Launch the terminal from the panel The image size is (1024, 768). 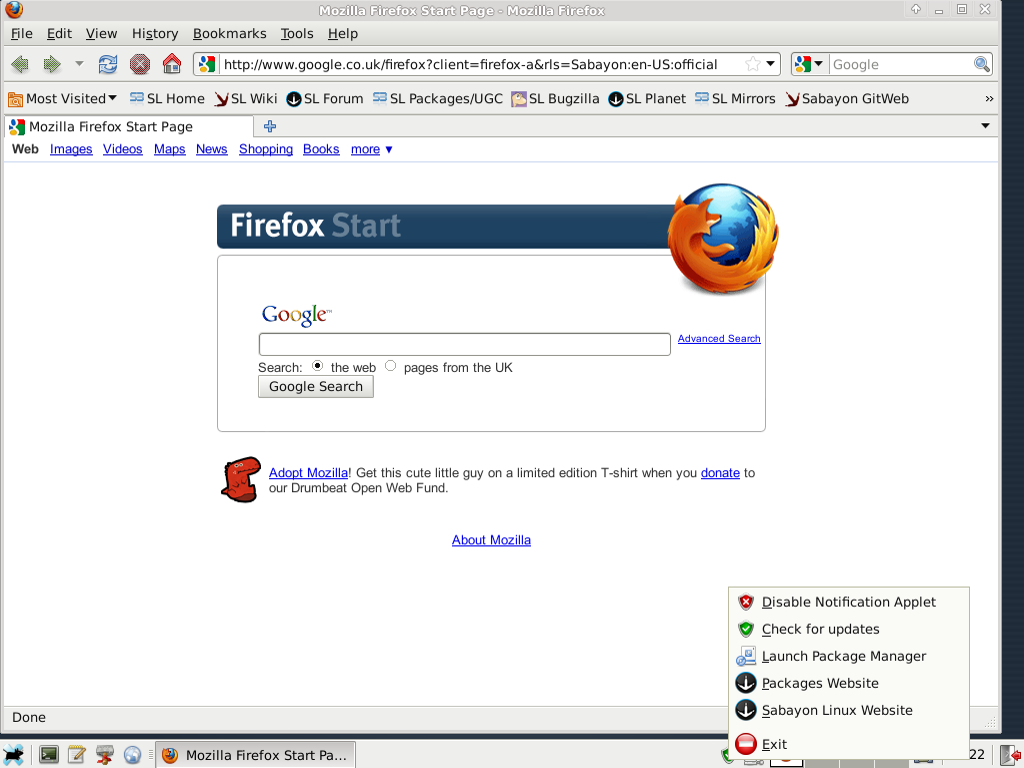click(48, 755)
